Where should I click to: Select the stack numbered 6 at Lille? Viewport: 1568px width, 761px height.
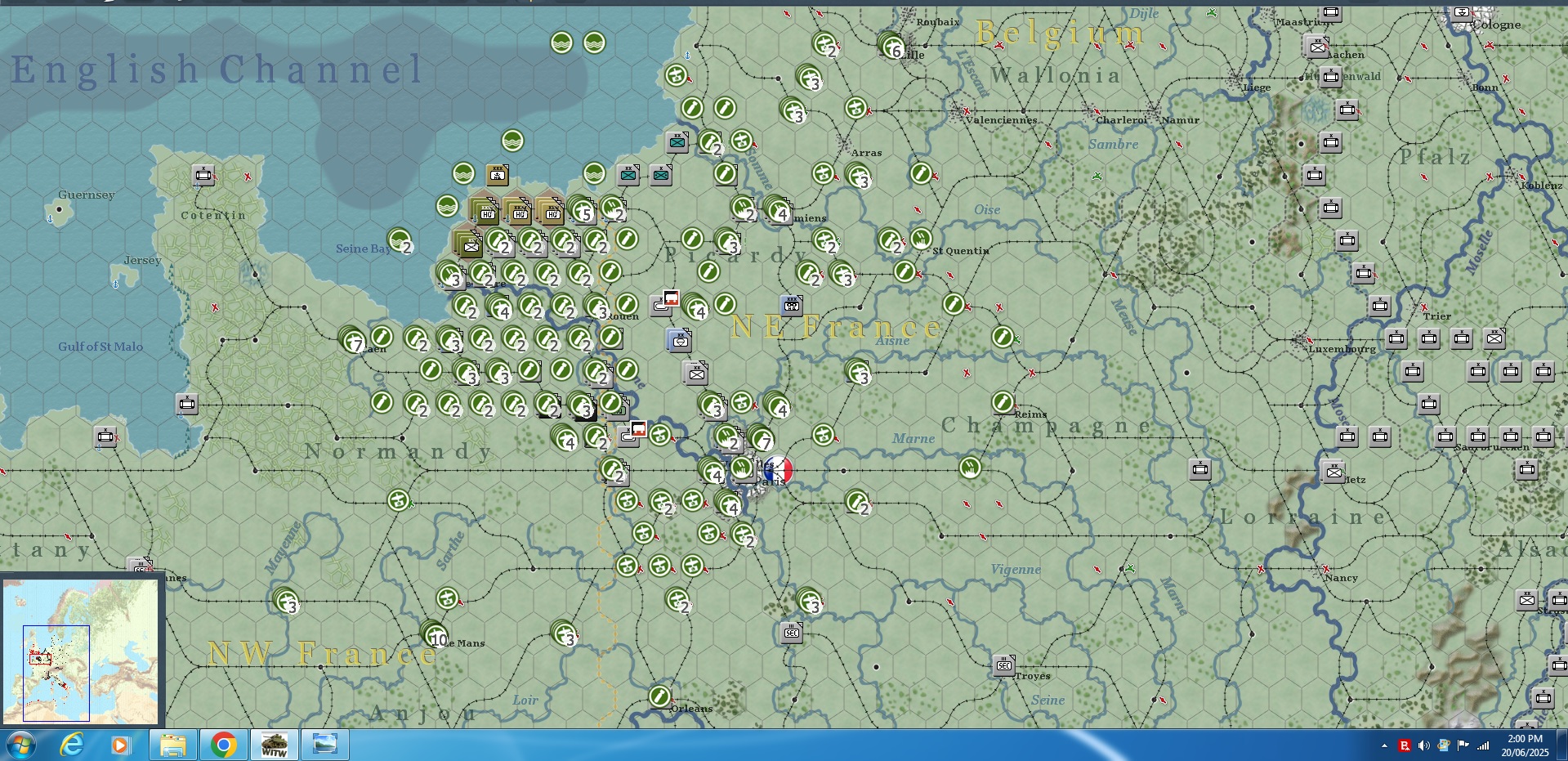891,45
